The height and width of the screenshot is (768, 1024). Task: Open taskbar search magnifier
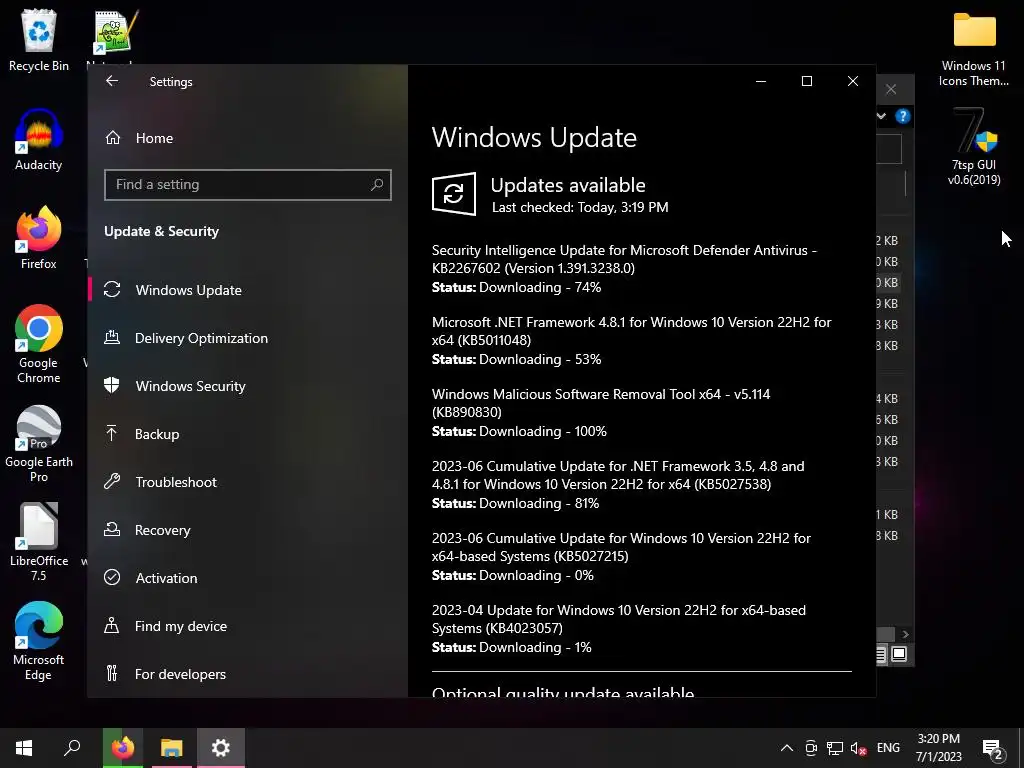click(x=72, y=748)
